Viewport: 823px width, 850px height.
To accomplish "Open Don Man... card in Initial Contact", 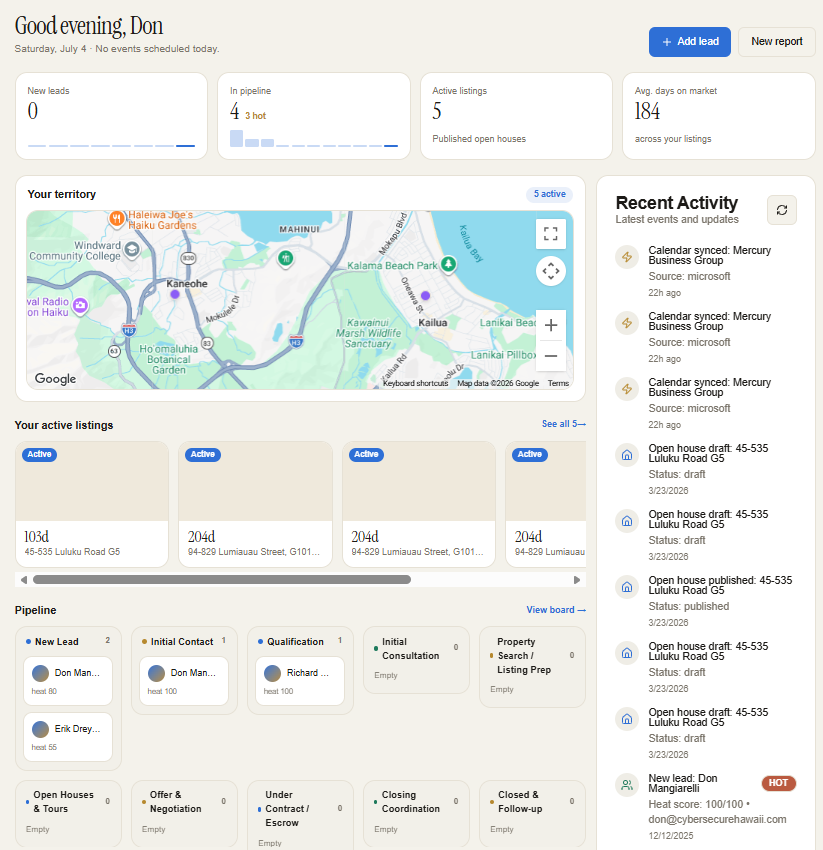I will 184,681.
